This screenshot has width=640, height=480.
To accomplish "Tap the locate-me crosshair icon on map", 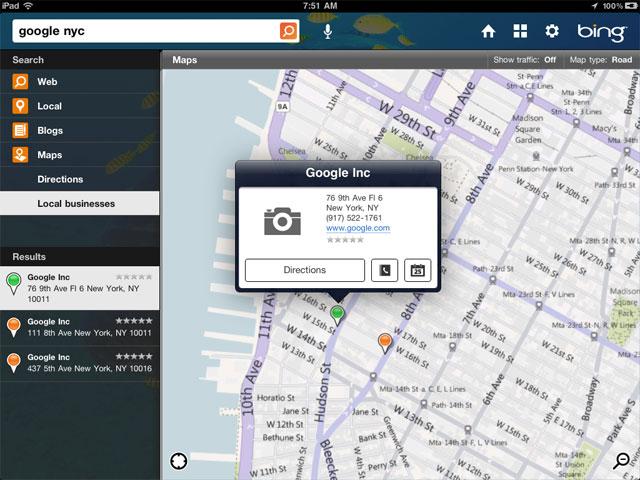I will (x=179, y=461).
